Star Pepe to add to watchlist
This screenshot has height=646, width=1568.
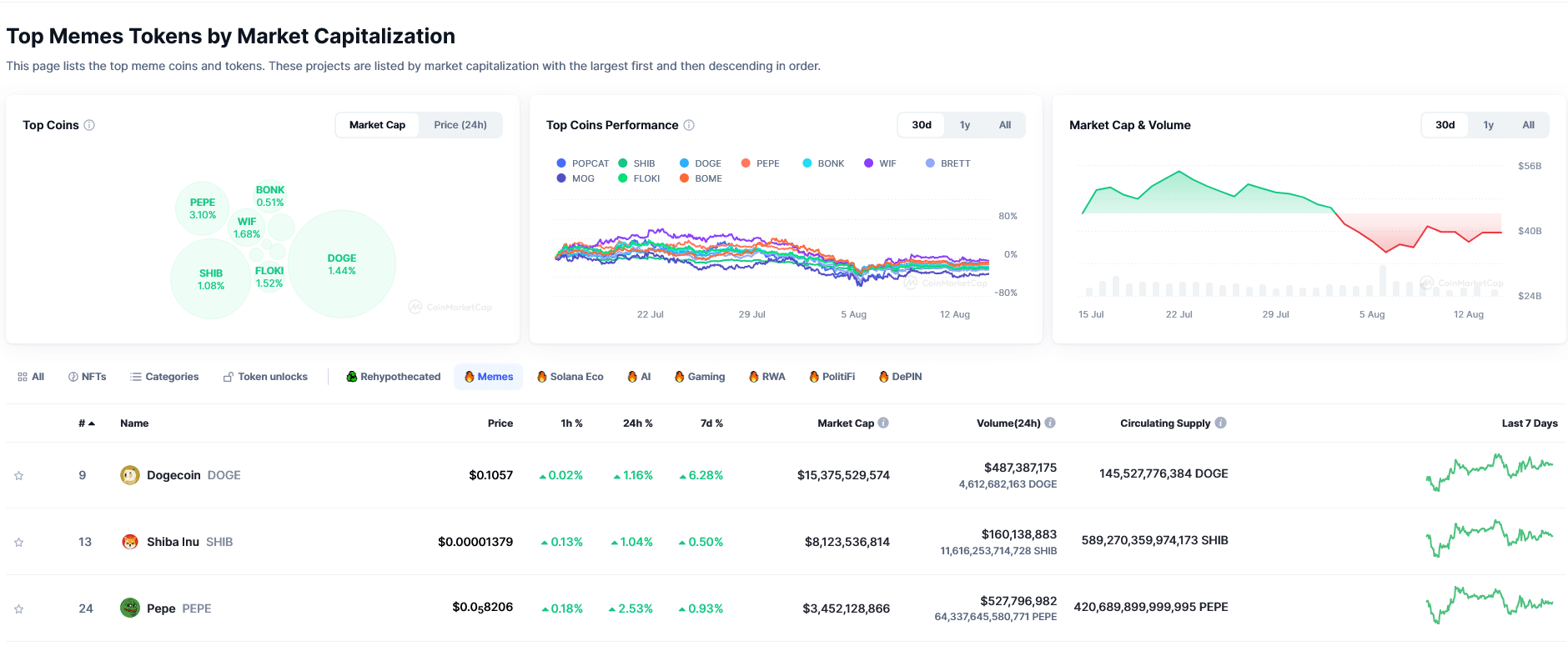[18, 609]
